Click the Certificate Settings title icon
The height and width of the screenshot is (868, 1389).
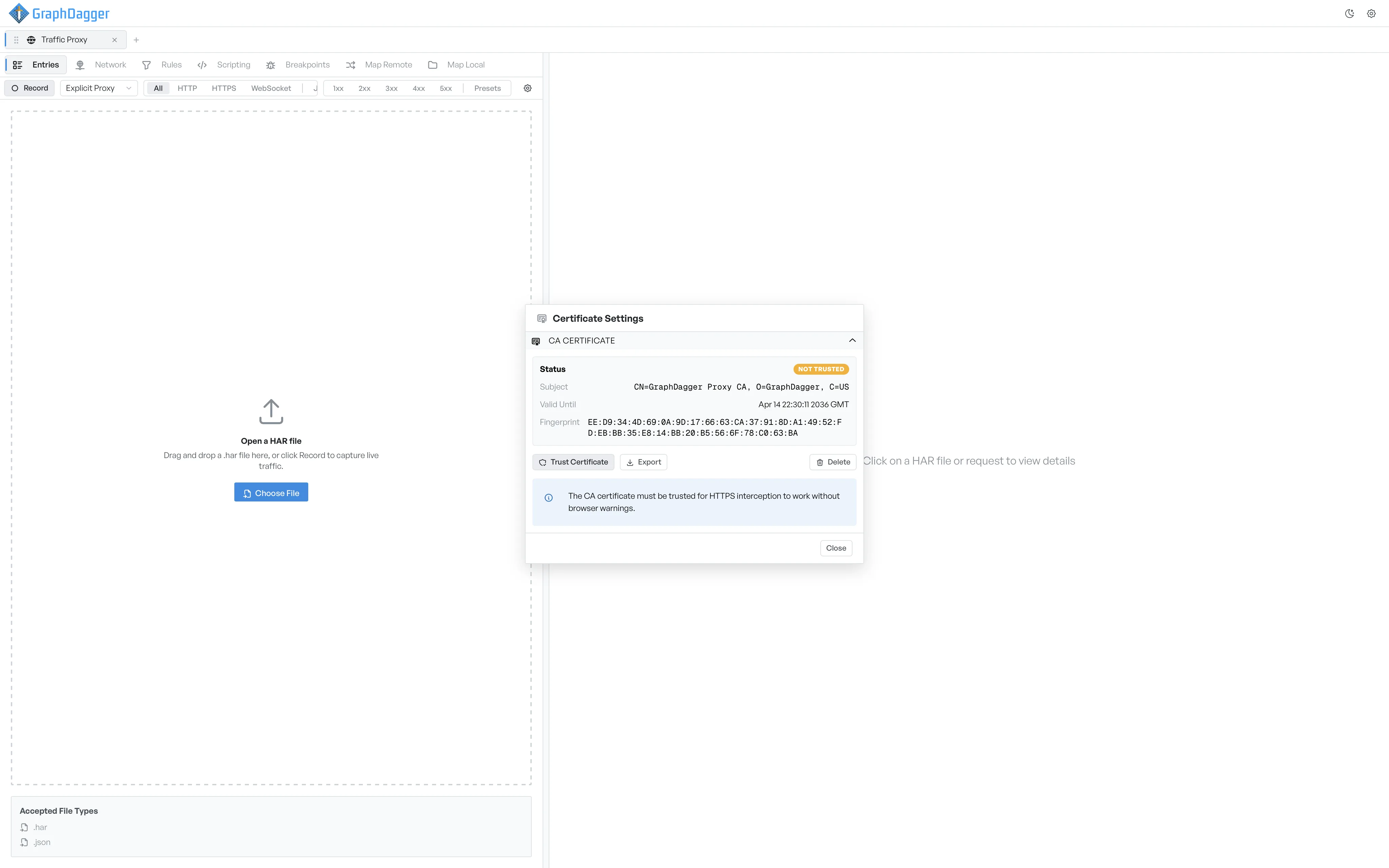pyautogui.click(x=541, y=318)
